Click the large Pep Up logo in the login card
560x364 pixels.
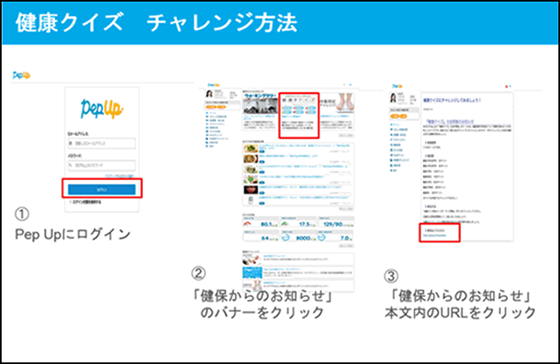[x=102, y=108]
